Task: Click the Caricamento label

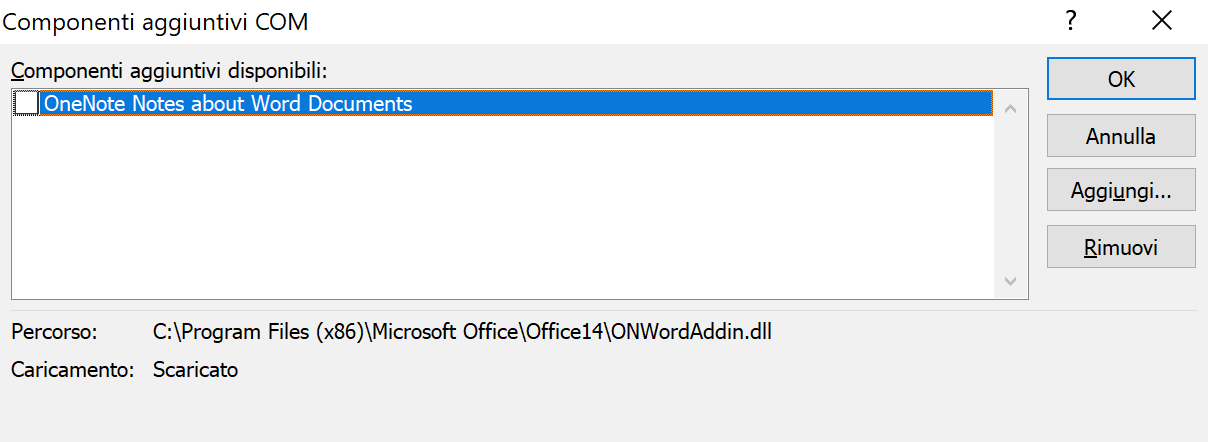Action: (73, 370)
